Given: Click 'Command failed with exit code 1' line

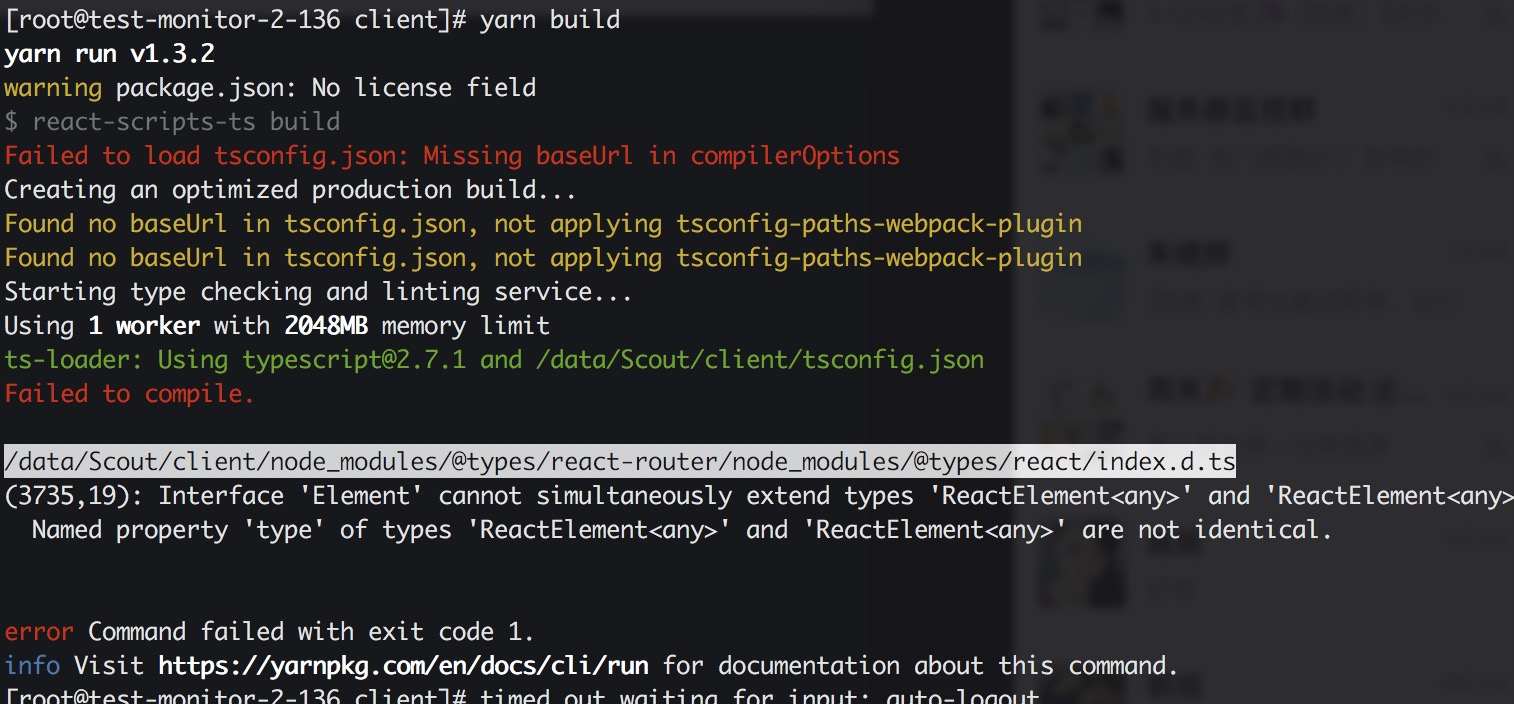Looking at the screenshot, I should (270, 632).
